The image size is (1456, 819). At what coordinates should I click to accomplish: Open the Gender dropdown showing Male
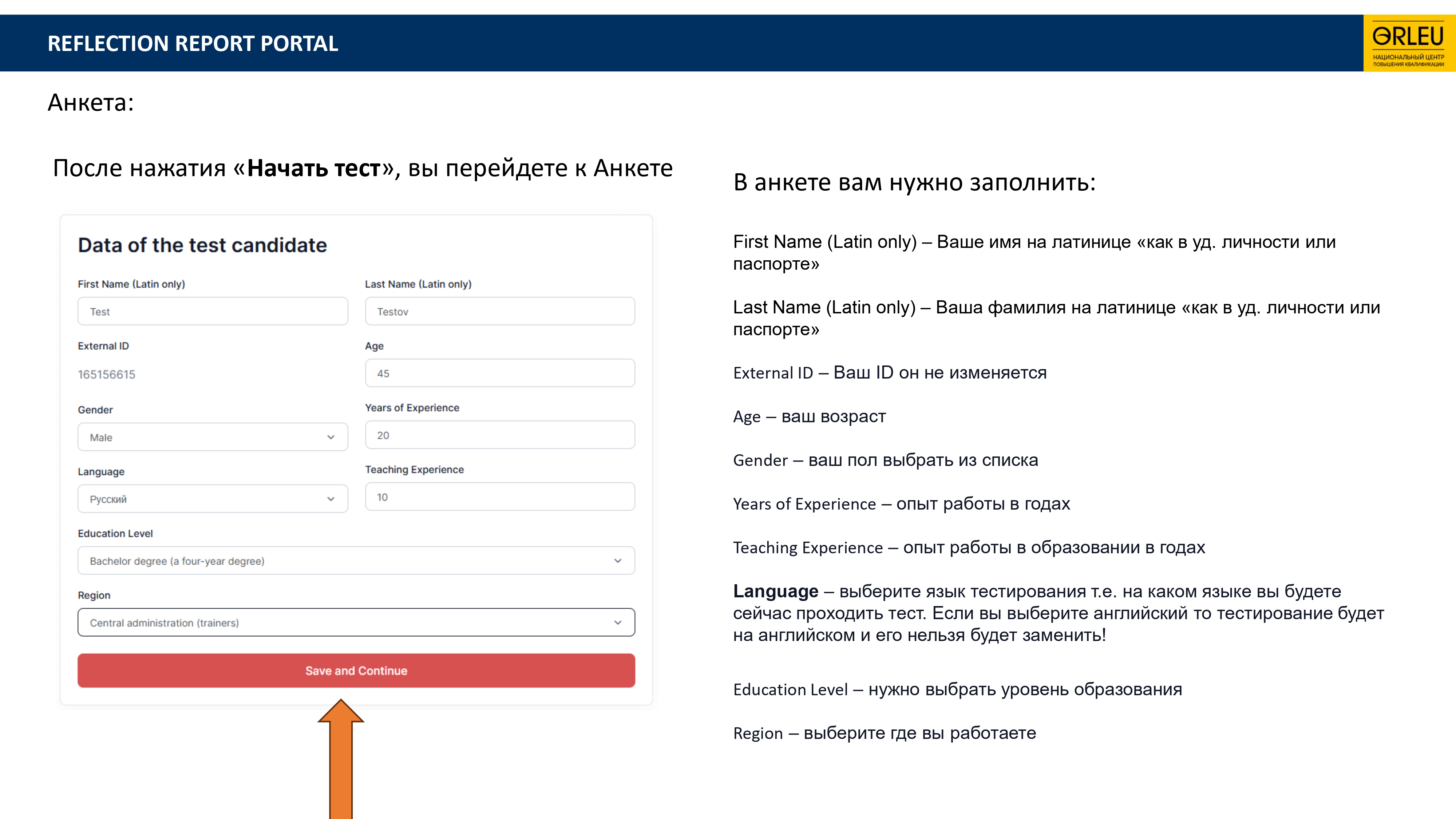tap(212, 437)
